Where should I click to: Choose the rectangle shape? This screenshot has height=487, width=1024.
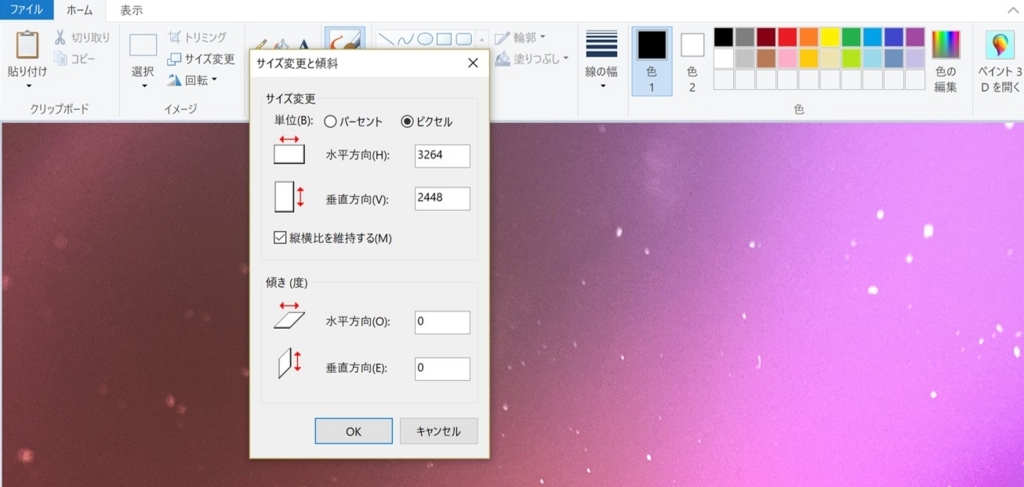[444, 39]
